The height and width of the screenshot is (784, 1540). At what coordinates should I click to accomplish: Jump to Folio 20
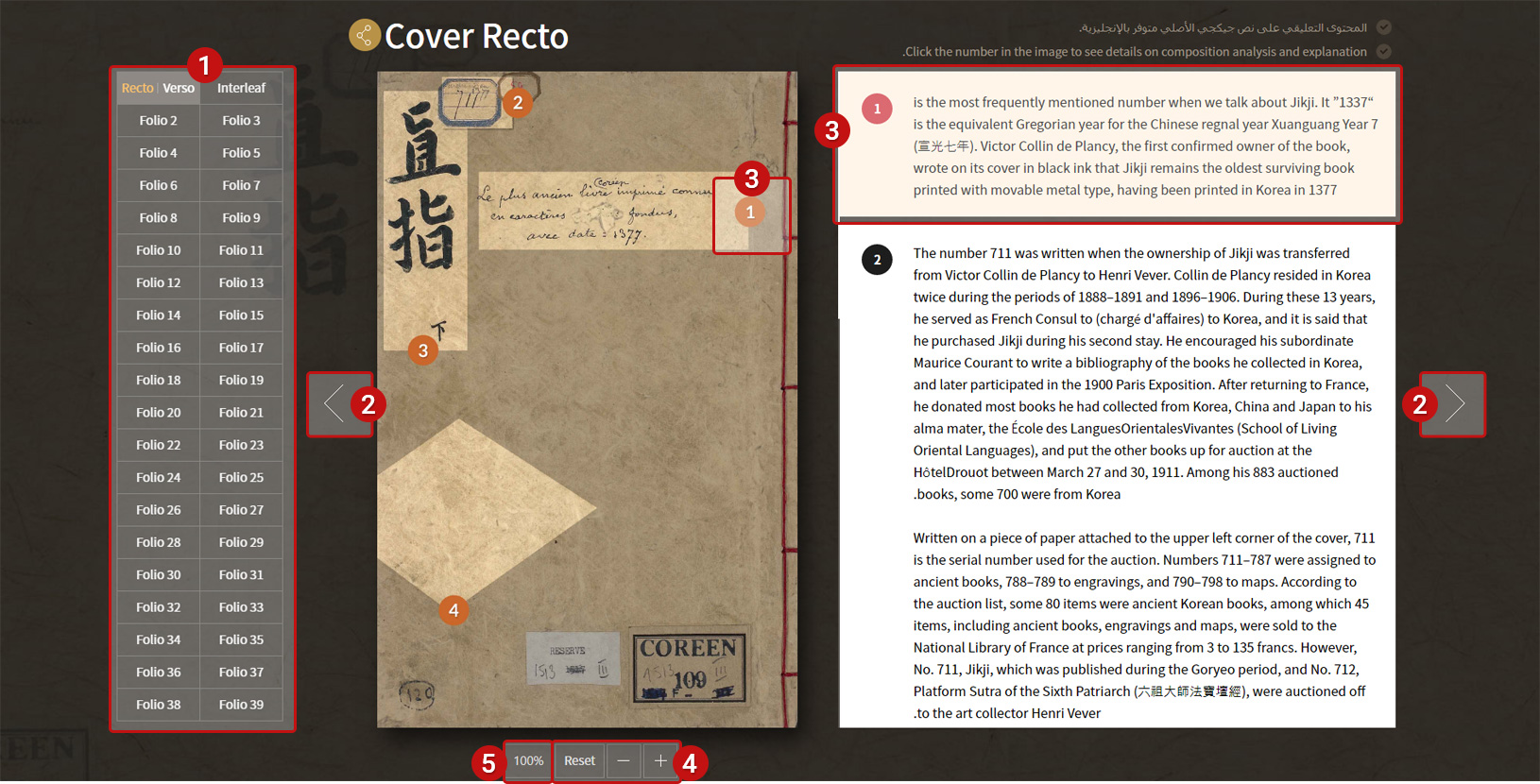click(x=159, y=412)
